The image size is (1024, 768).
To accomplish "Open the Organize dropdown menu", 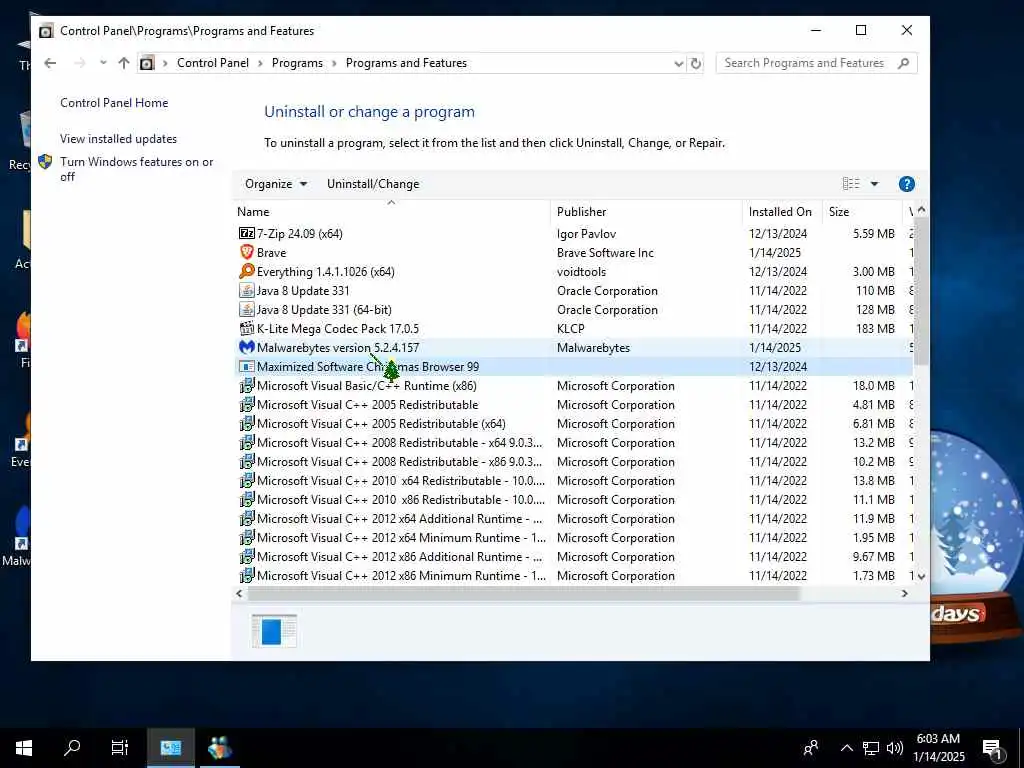I will pyautogui.click(x=276, y=184).
